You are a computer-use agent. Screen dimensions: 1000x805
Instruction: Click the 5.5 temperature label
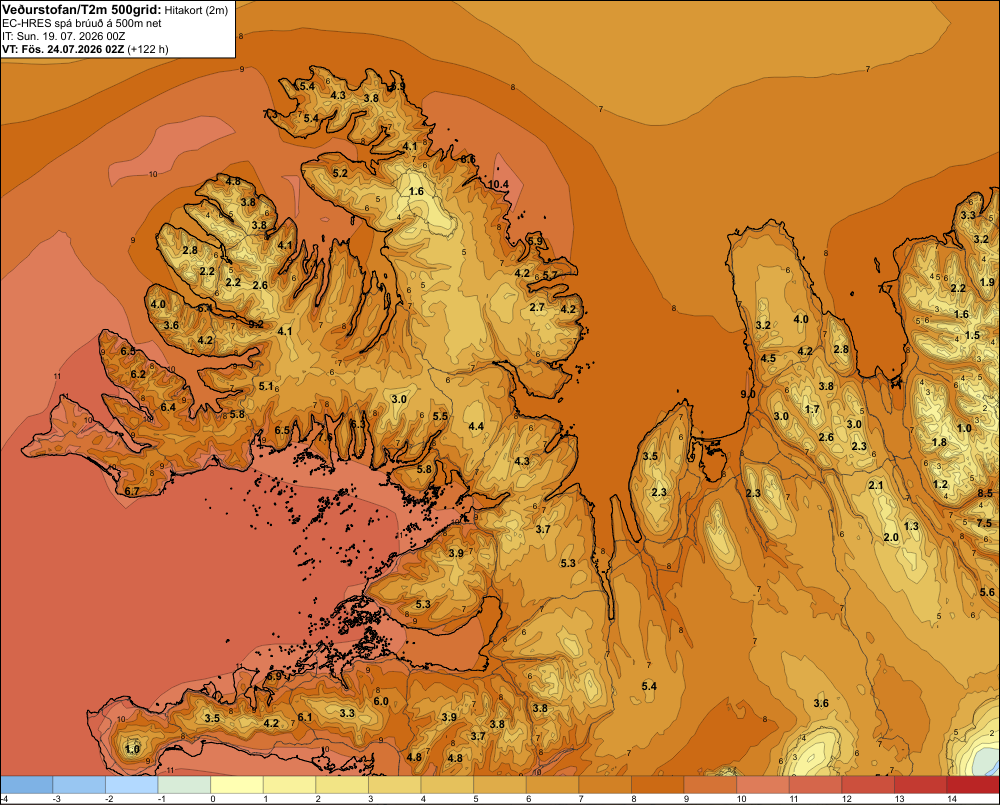point(440,416)
